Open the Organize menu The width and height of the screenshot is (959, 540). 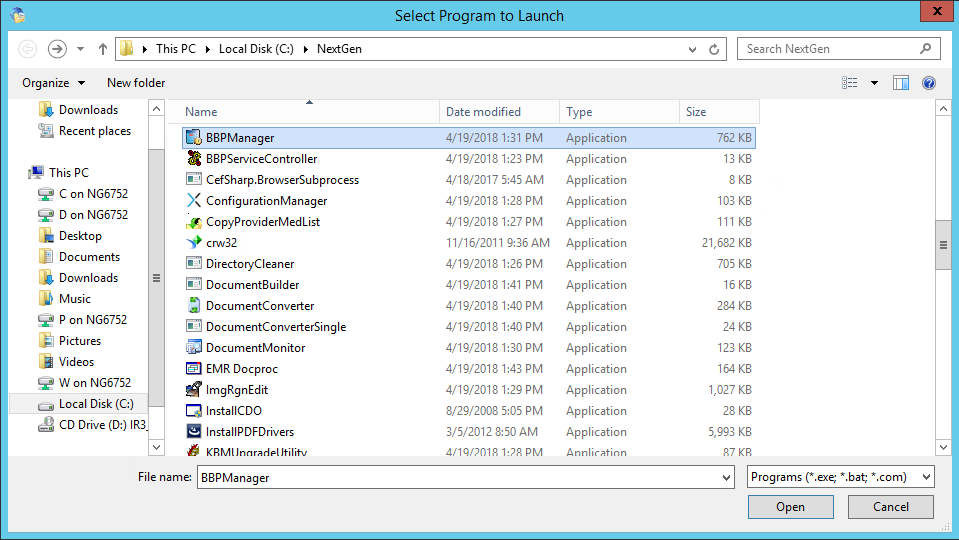53,83
